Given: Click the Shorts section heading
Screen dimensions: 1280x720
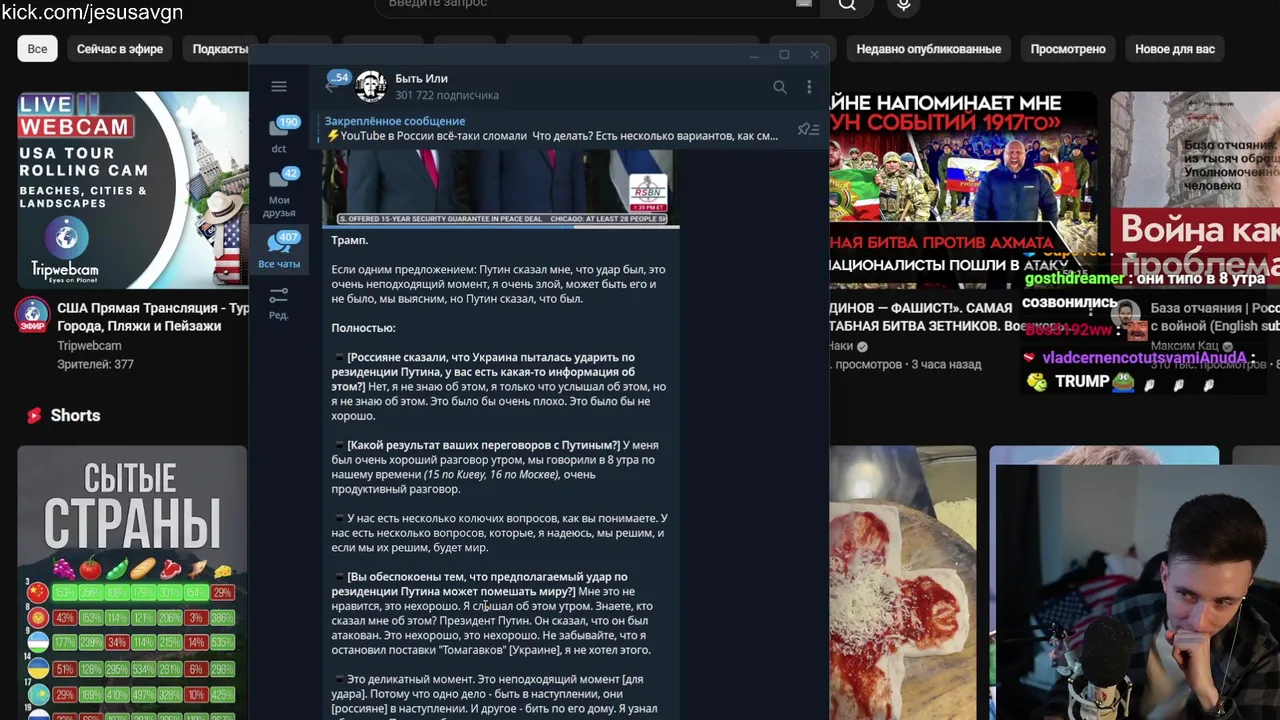Looking at the screenshot, I should [x=75, y=415].
